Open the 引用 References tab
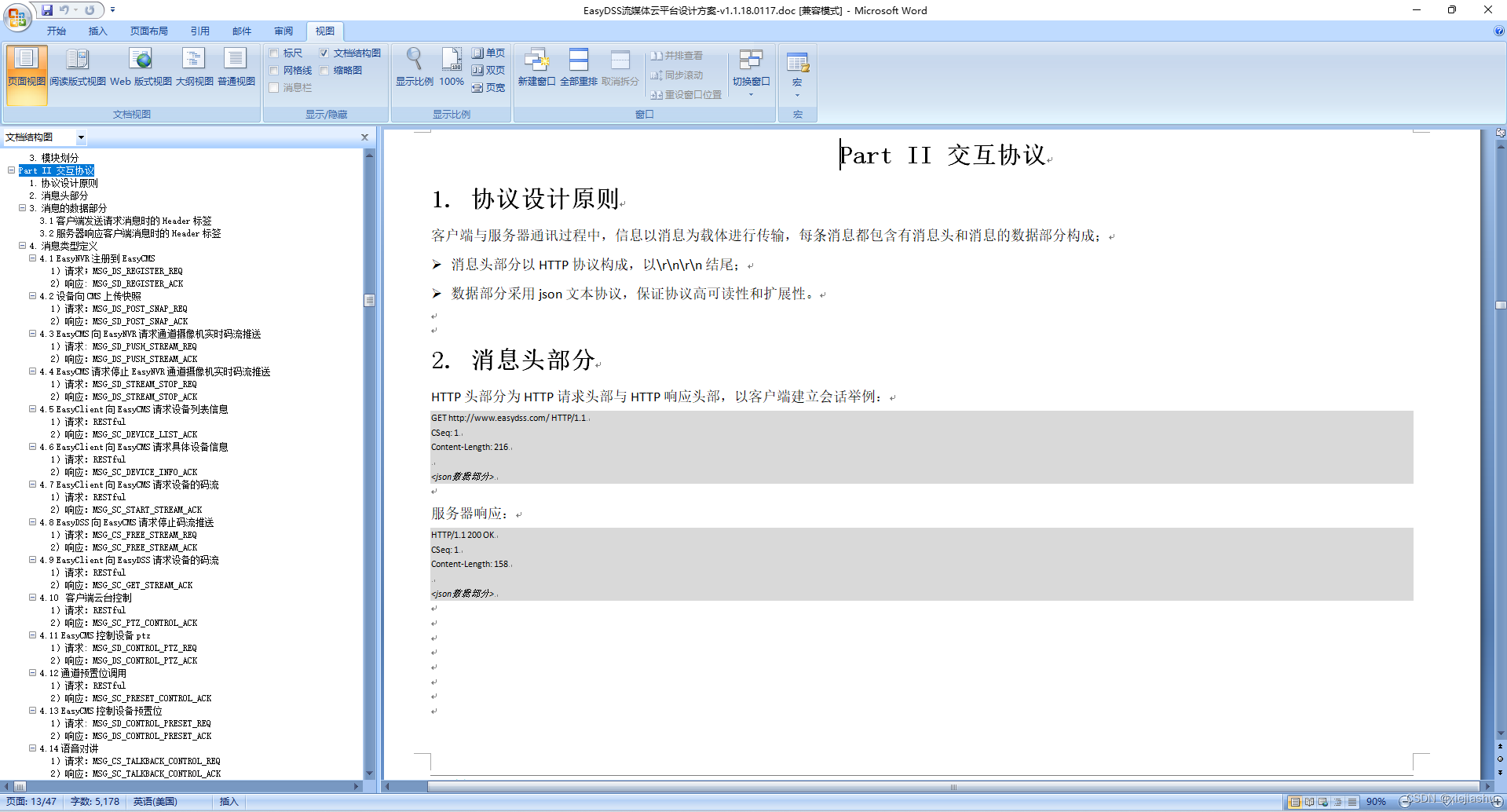Viewport: 1507px width, 812px height. coord(200,31)
